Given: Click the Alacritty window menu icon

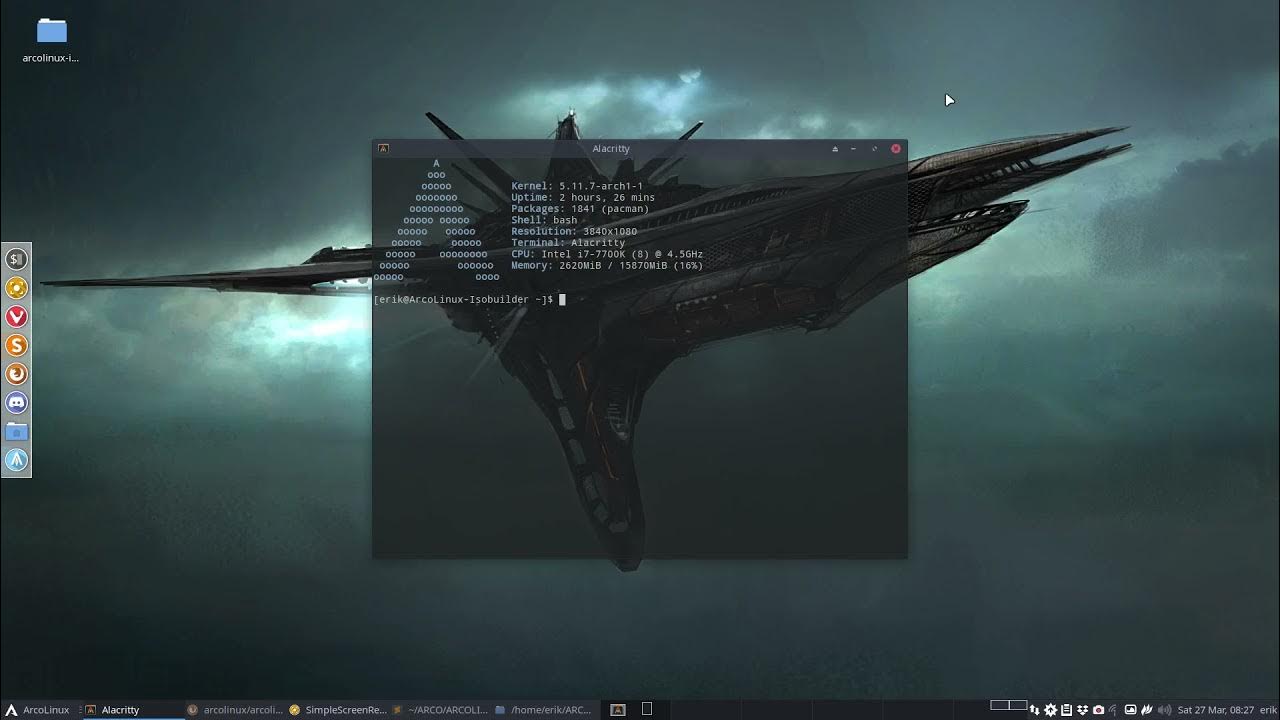Looking at the screenshot, I should click(x=383, y=148).
